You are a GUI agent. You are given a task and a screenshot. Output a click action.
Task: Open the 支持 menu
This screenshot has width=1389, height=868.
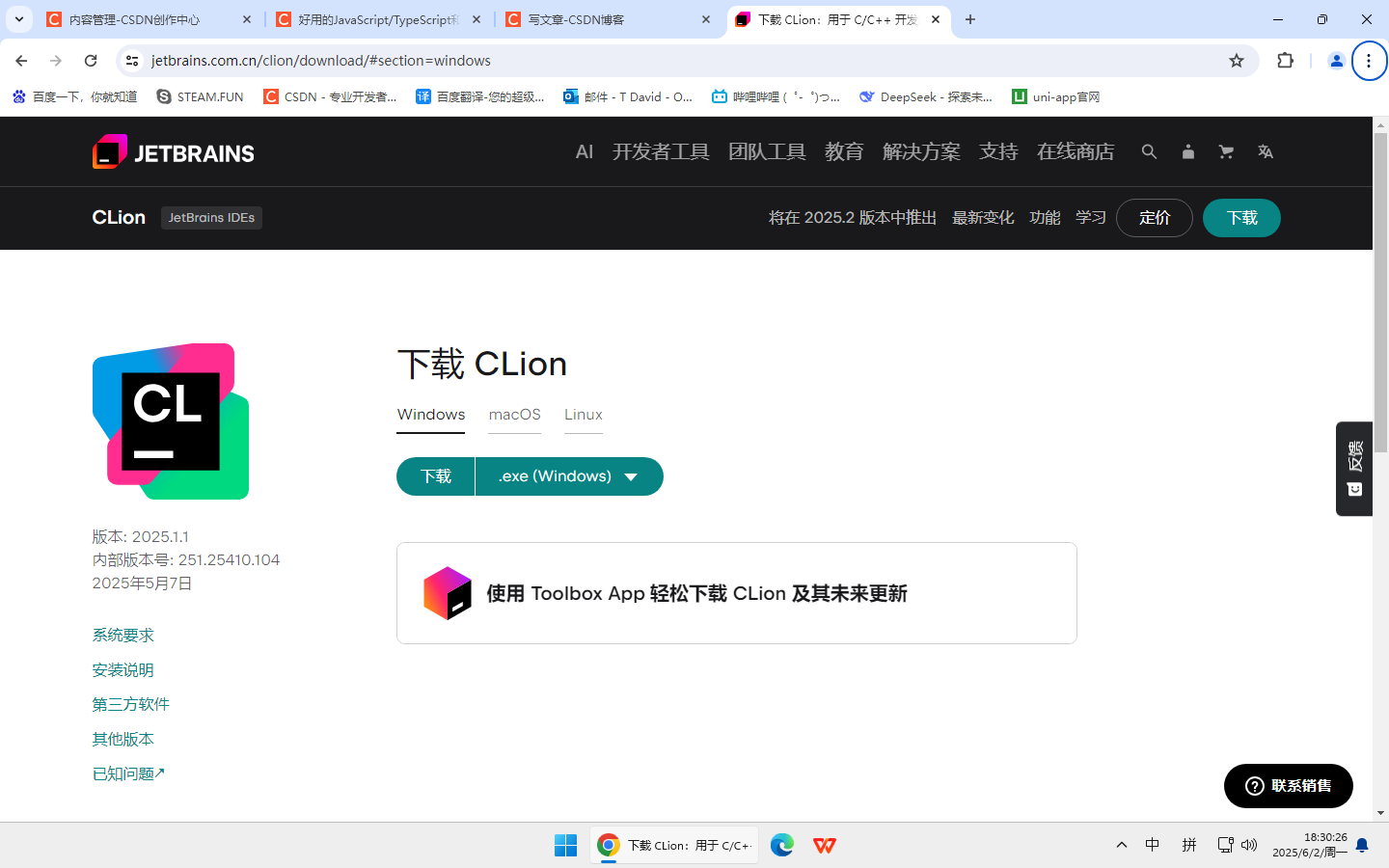998,151
